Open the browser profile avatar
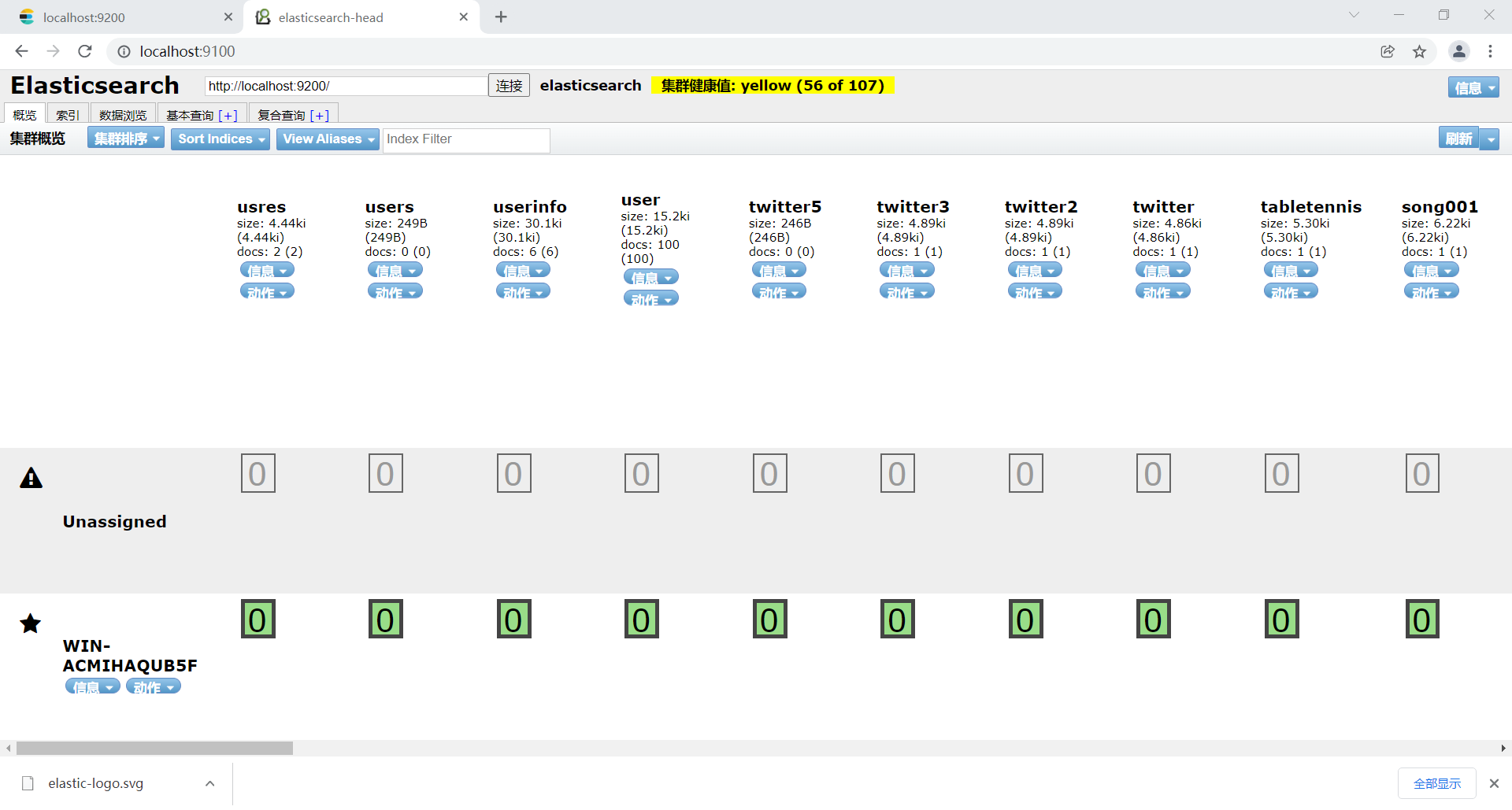This screenshot has height=810, width=1512. (1459, 51)
